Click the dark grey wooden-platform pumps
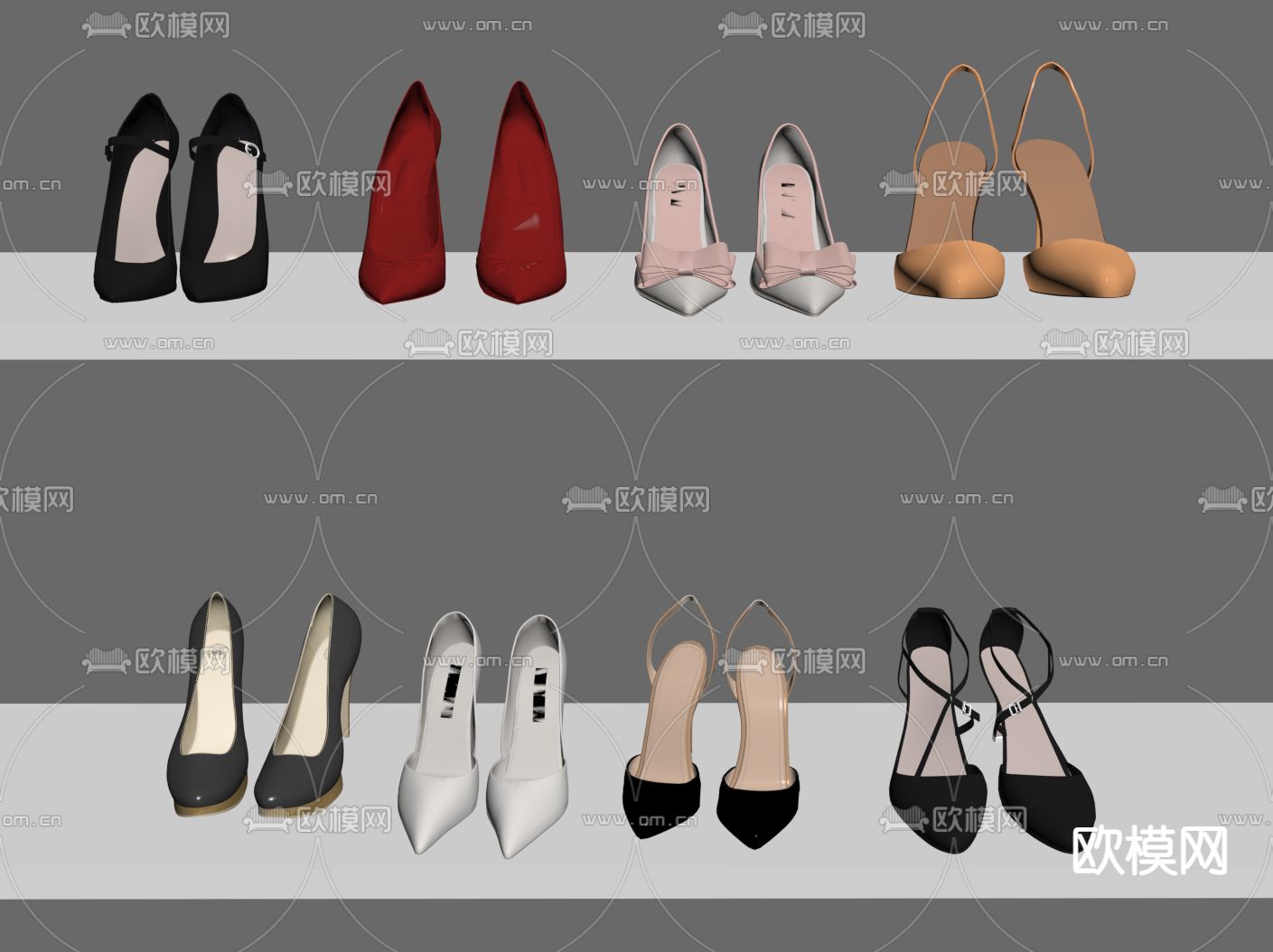 click(x=264, y=705)
